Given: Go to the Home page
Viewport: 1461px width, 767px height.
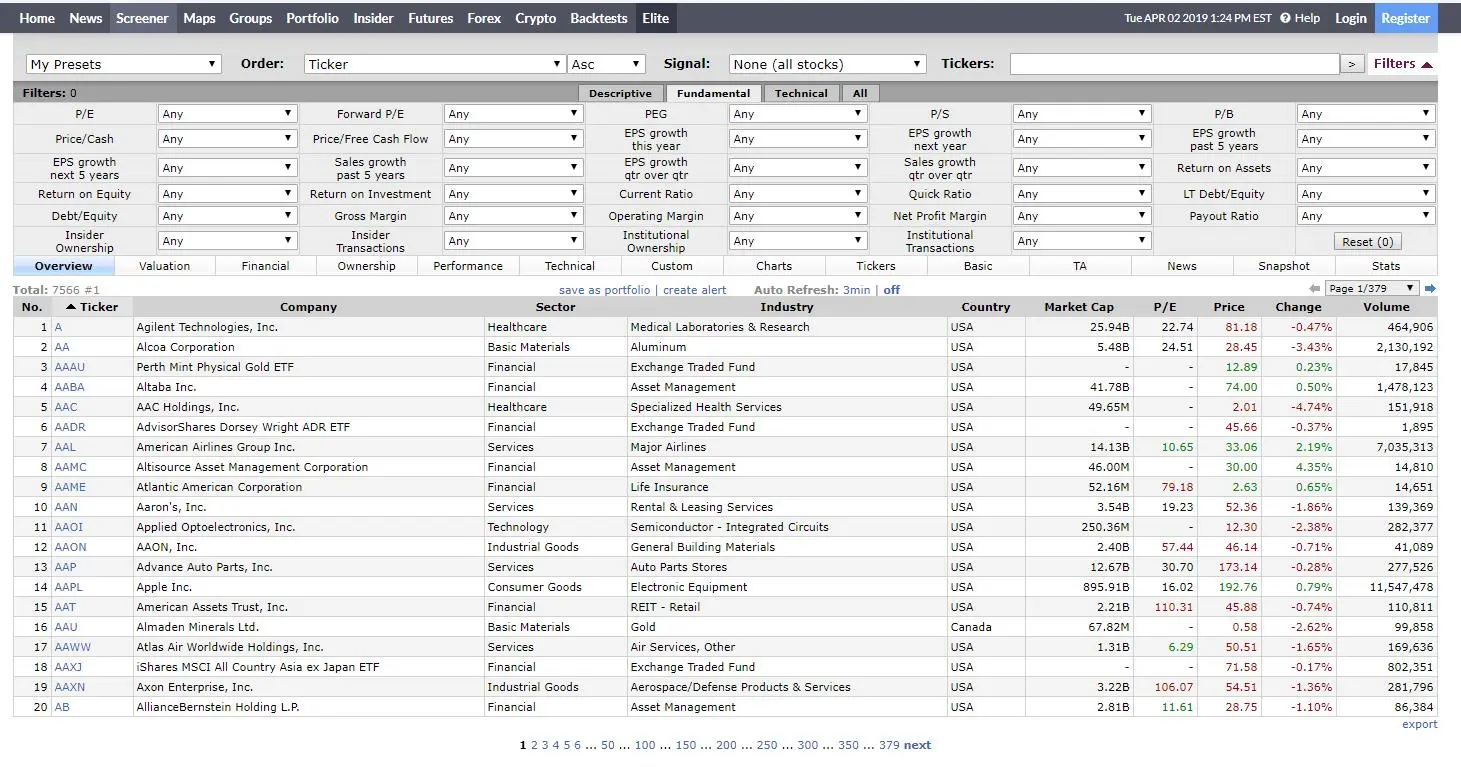Looking at the screenshot, I should (37, 18).
